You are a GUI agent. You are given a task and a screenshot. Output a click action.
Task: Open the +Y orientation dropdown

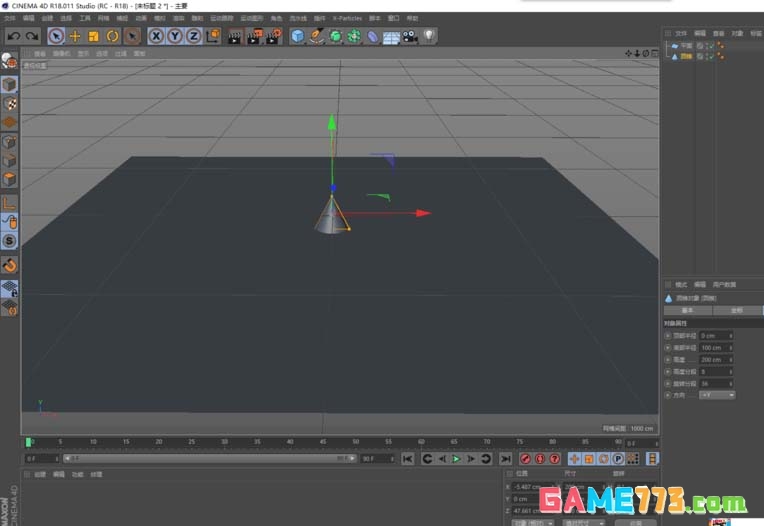(717, 395)
